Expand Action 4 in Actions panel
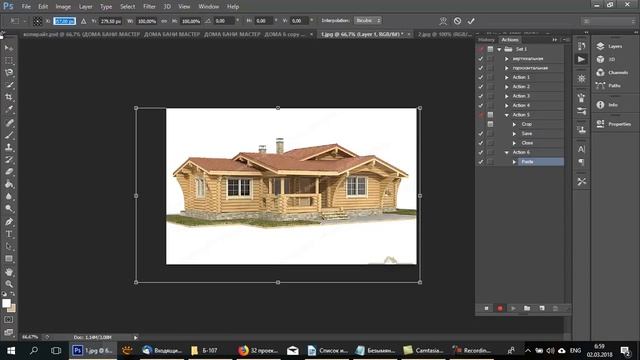 click(507, 105)
